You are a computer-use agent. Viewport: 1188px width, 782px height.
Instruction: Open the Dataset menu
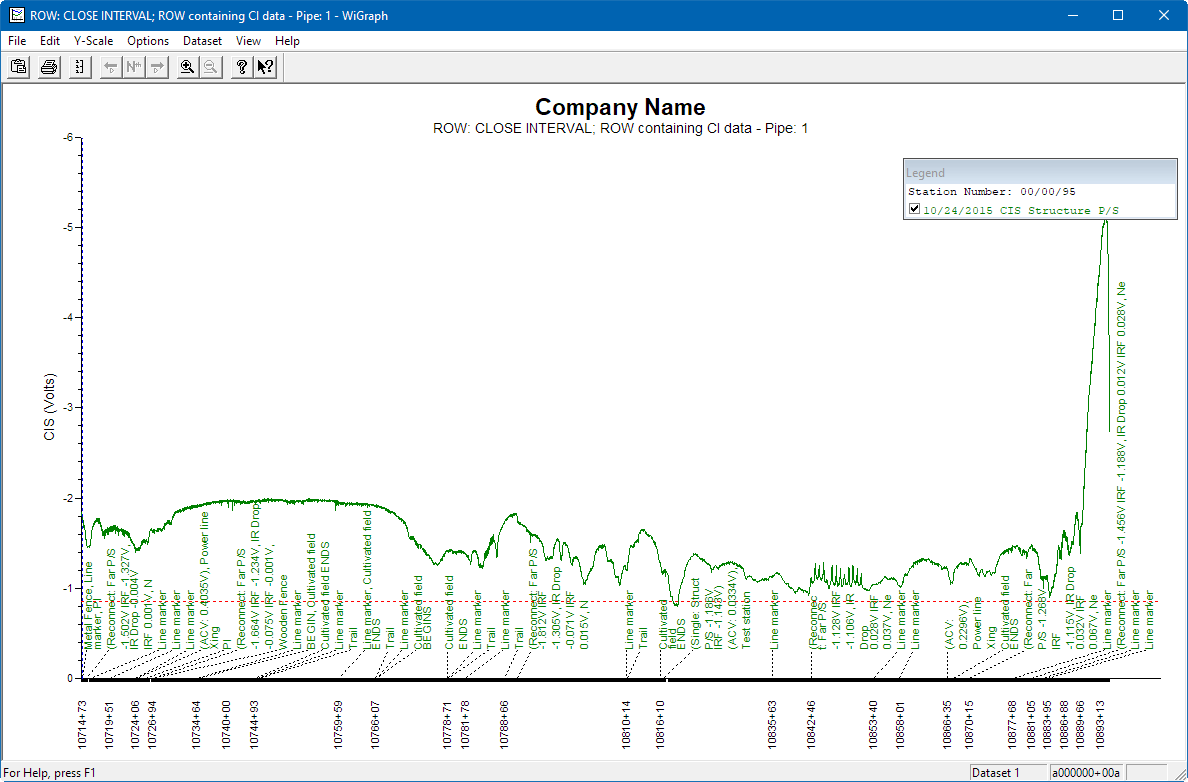[x=202, y=41]
